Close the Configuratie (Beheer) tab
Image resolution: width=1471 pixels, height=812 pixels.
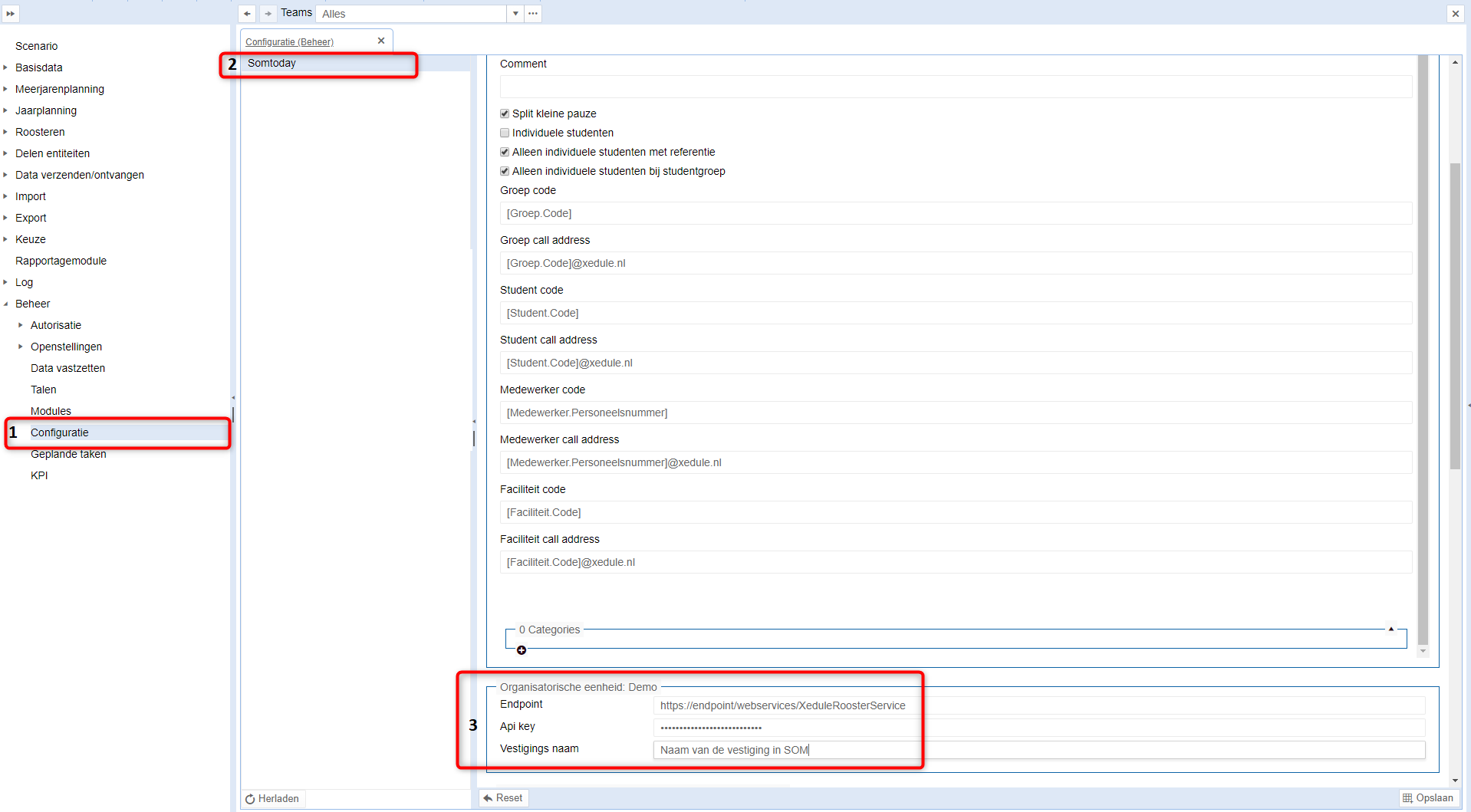(381, 41)
